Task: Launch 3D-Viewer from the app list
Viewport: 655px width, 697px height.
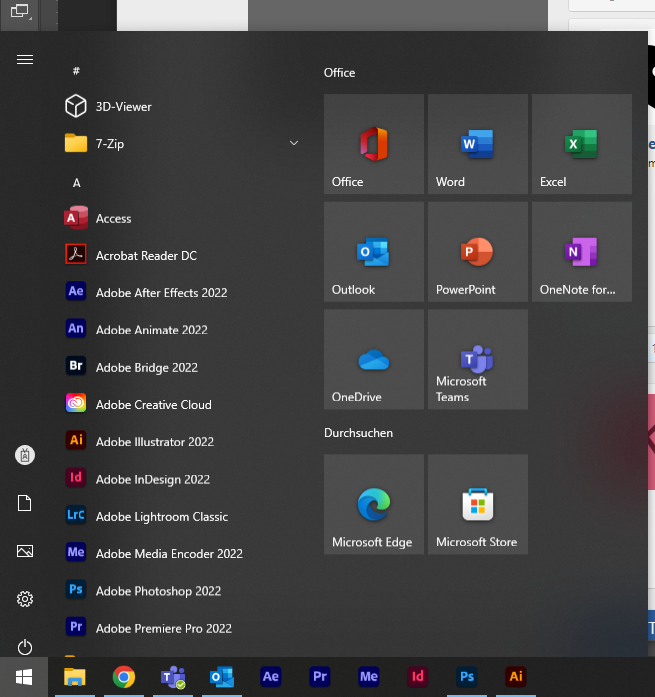Action: click(182, 107)
